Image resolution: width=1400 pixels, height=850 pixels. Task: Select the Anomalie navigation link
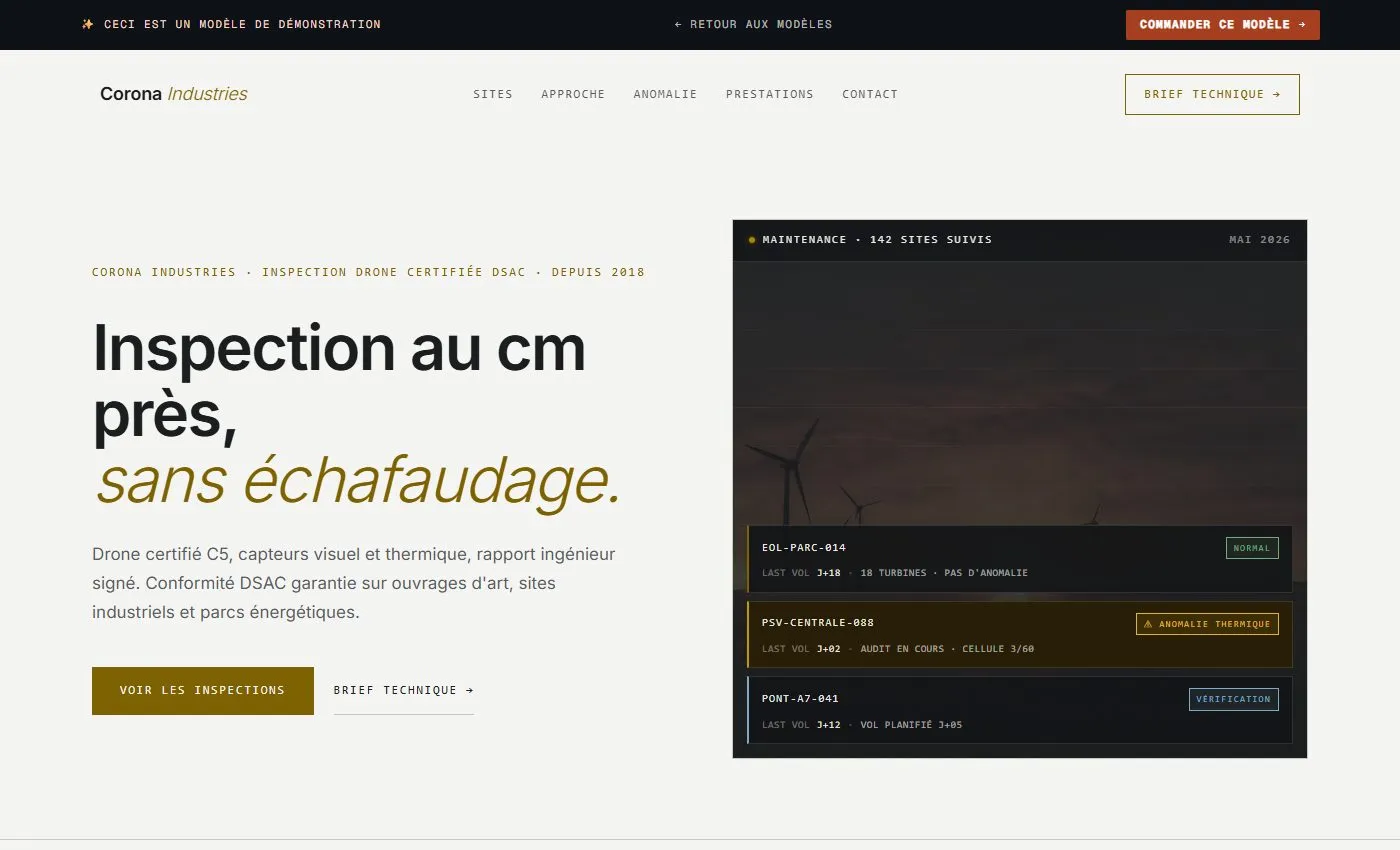point(665,94)
